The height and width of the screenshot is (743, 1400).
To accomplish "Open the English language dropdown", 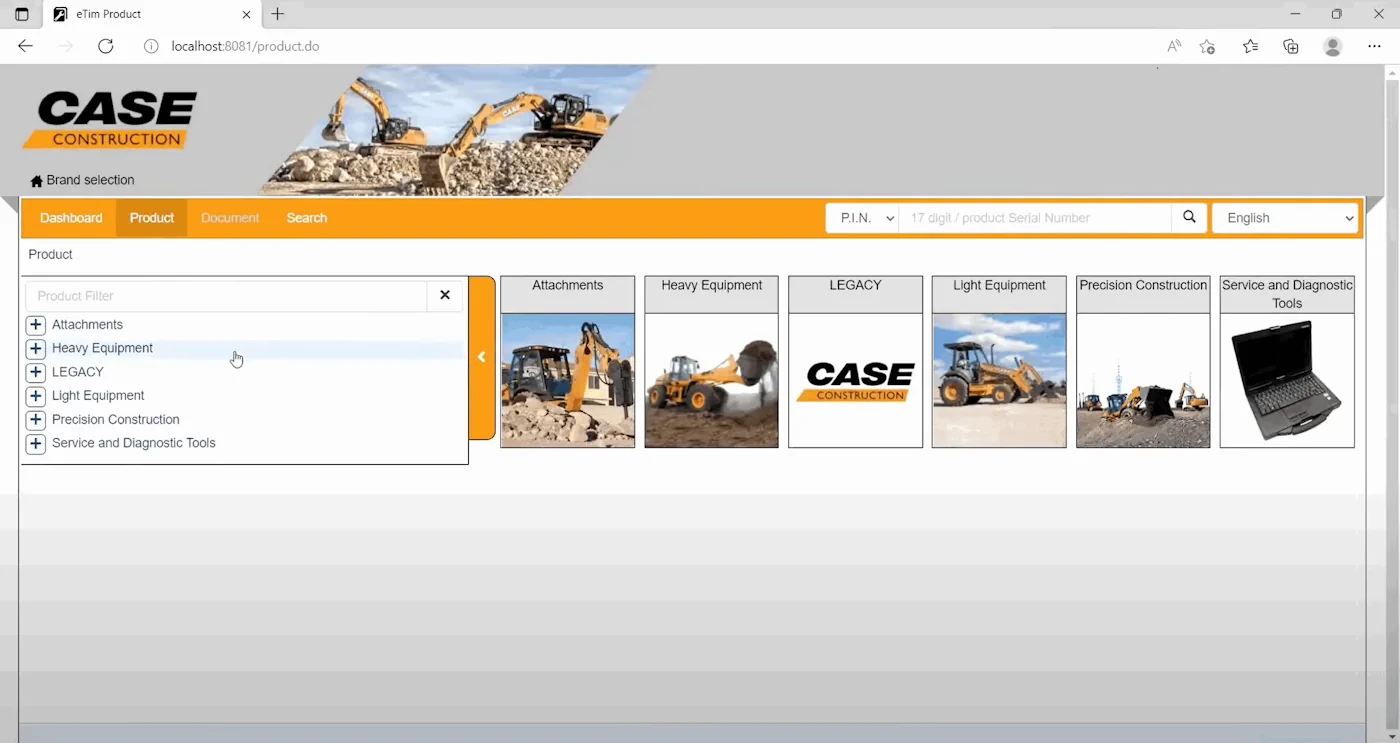I will tap(1285, 218).
